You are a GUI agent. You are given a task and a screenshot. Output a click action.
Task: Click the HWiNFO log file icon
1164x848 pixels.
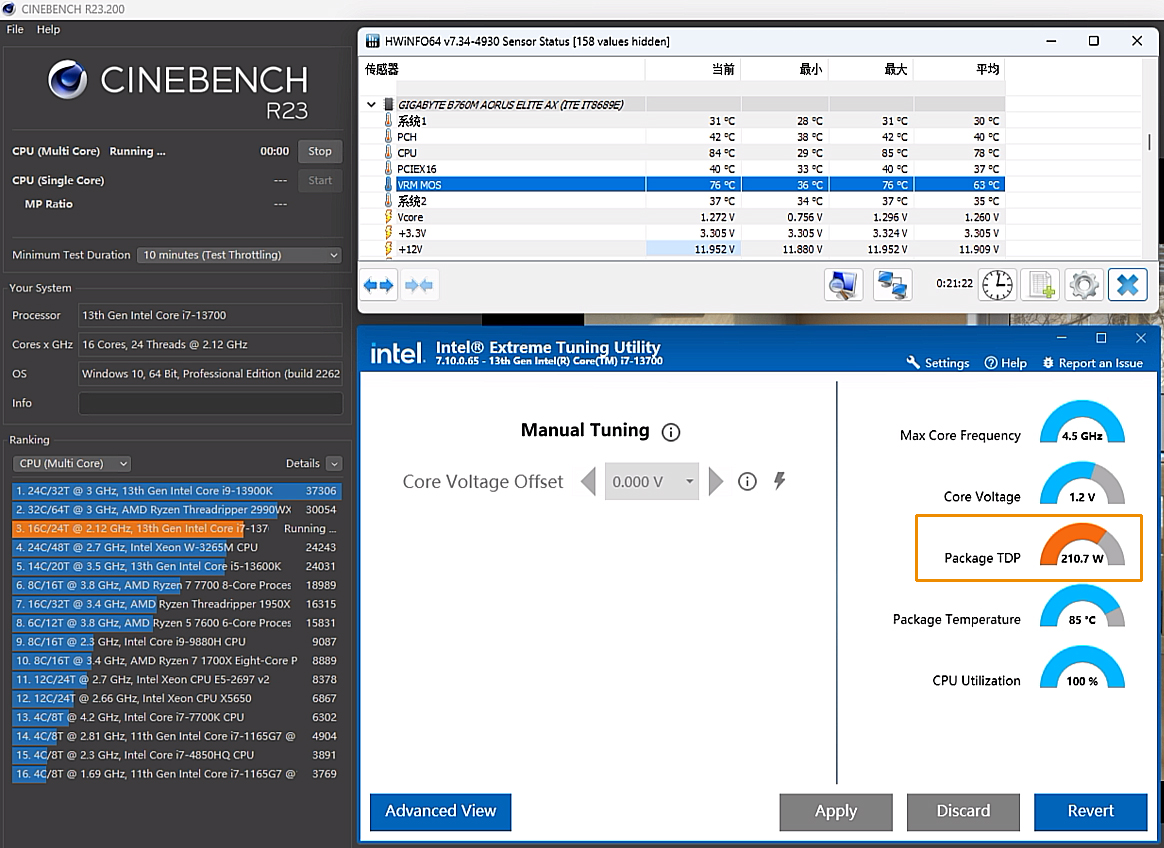tap(1042, 284)
